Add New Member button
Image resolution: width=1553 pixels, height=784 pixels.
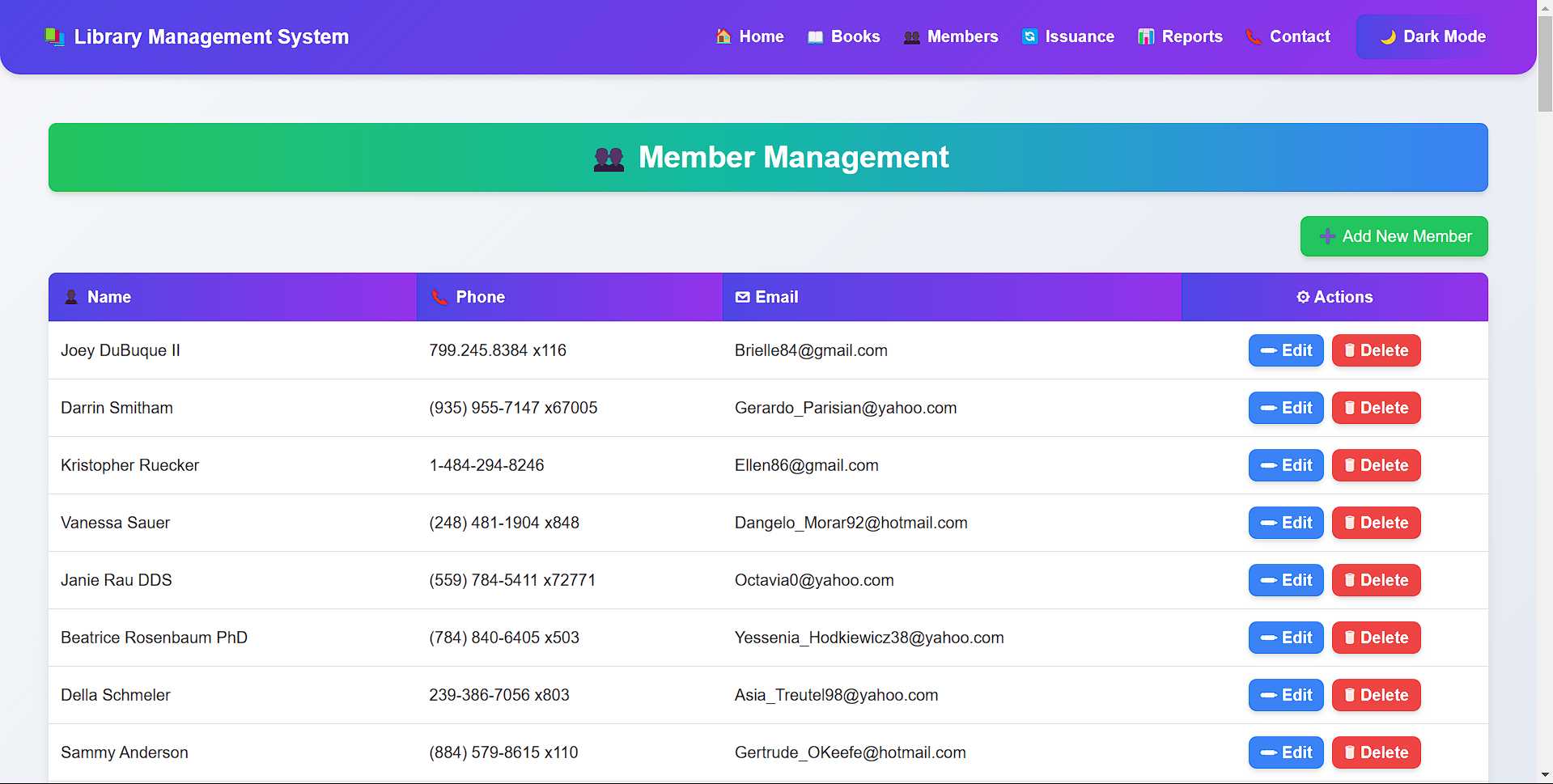click(1394, 236)
